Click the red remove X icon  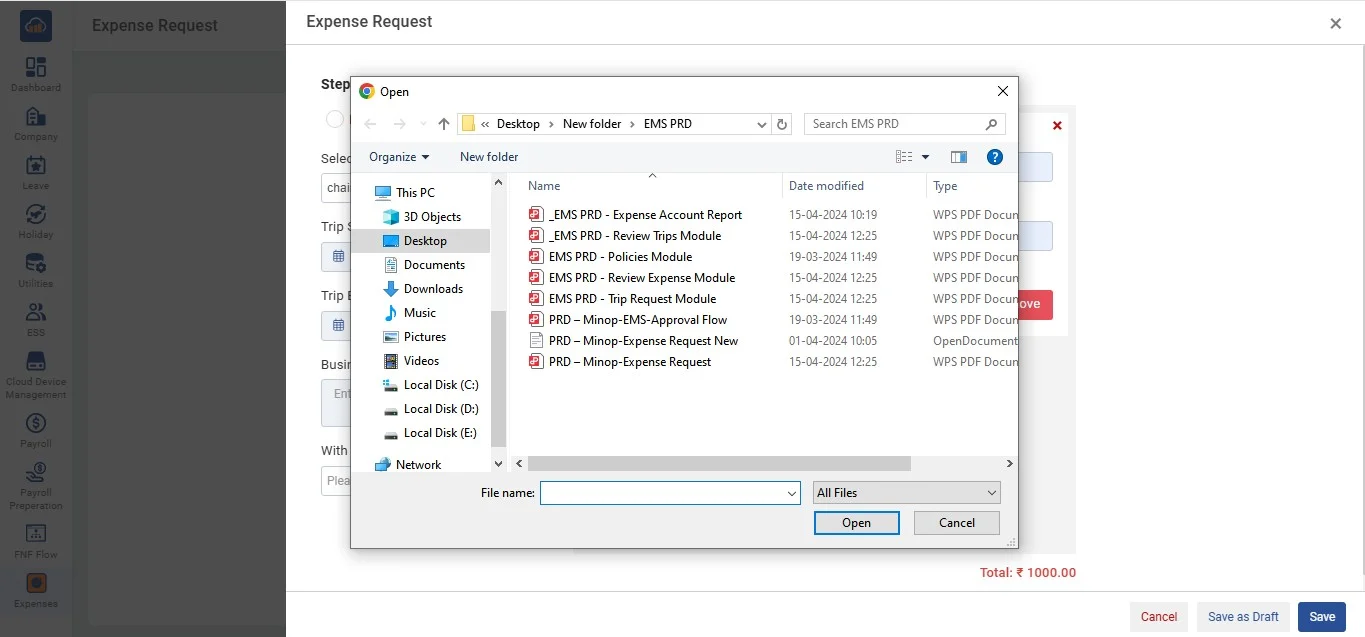pyautogui.click(x=1057, y=126)
